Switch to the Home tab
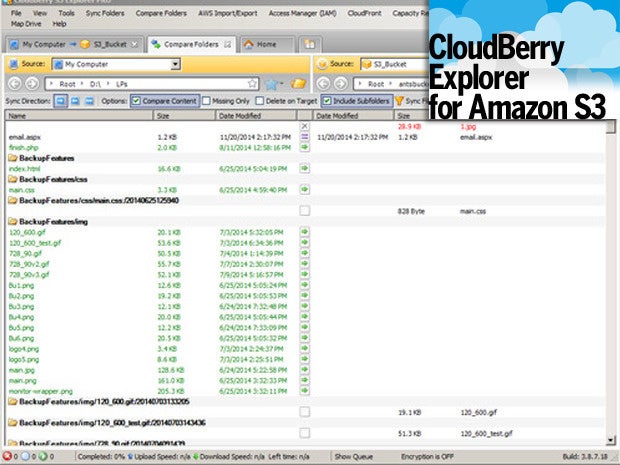Image resolution: width=620 pixels, height=465 pixels. point(267,44)
